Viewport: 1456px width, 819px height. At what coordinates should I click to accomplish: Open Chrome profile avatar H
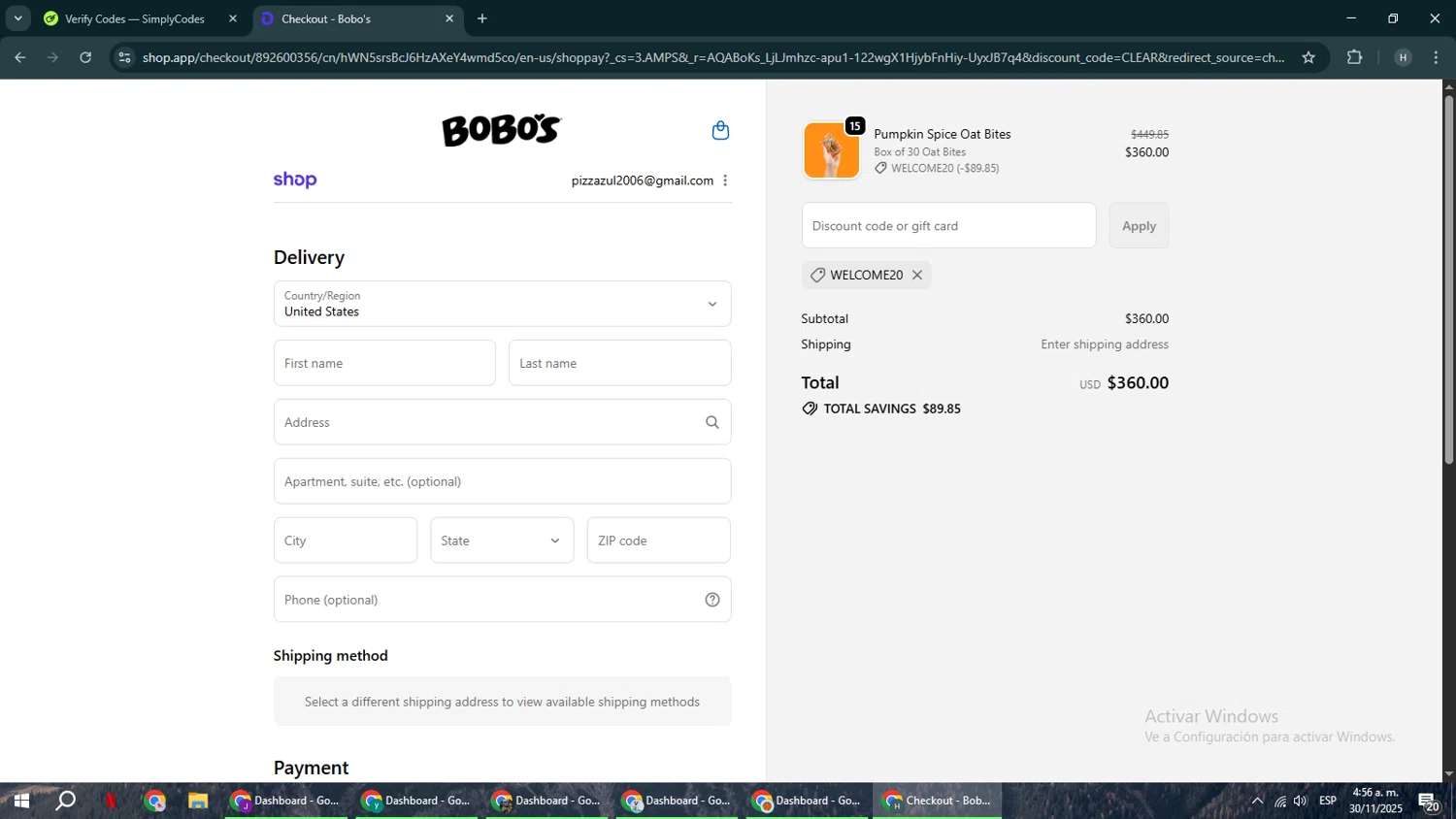(1403, 57)
